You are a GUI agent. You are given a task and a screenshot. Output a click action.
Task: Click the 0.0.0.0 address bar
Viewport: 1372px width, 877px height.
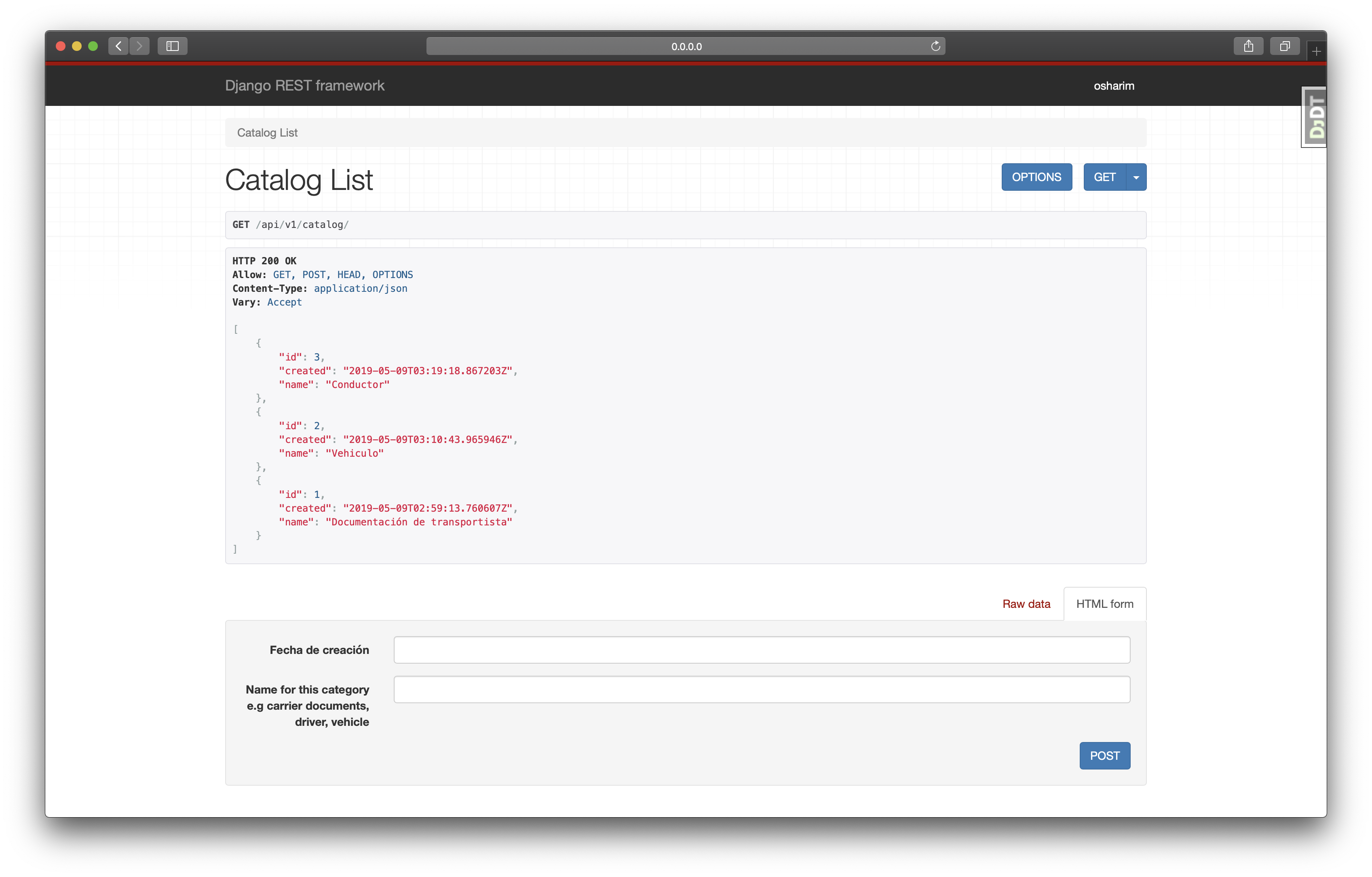tap(686, 46)
